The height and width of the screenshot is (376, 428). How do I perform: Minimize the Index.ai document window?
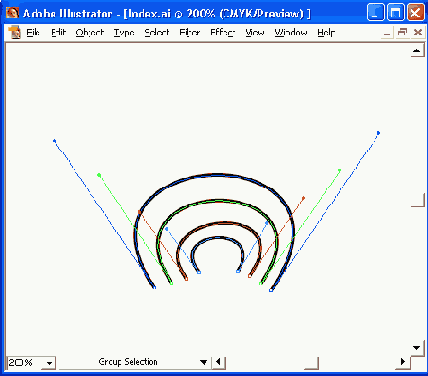387,33
